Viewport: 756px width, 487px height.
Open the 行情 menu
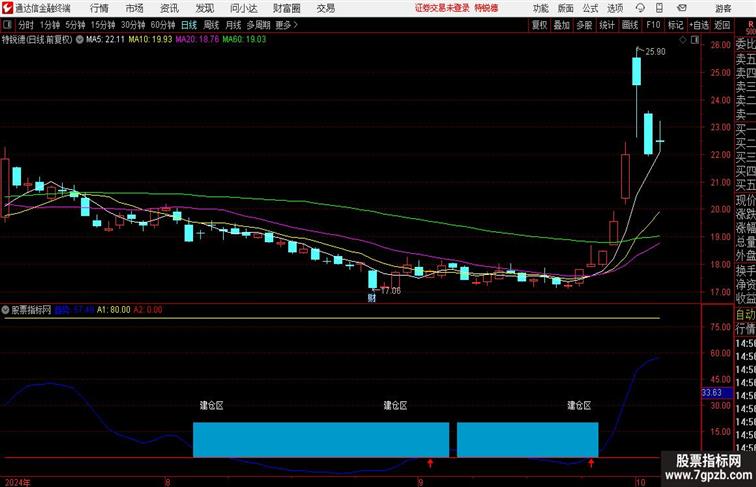click(99, 8)
